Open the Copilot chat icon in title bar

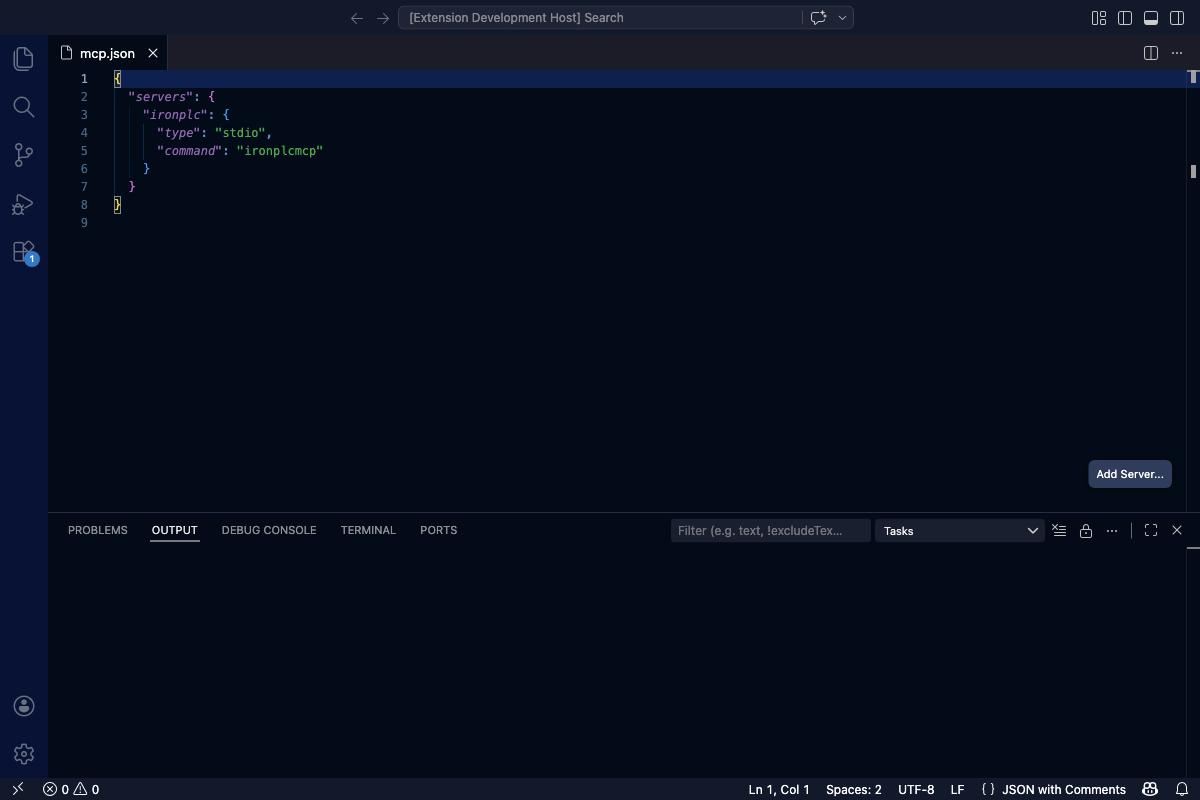tap(818, 18)
